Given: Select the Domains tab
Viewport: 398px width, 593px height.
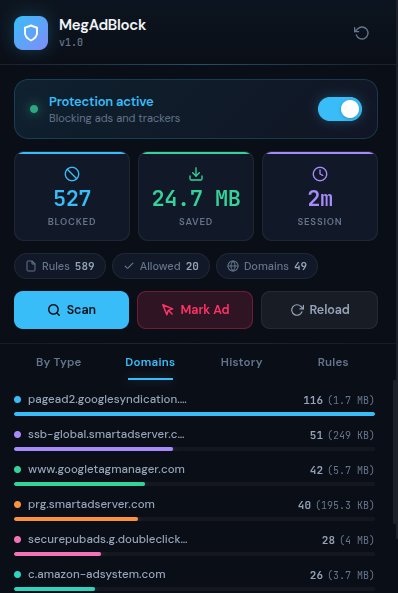Looking at the screenshot, I should coord(150,362).
